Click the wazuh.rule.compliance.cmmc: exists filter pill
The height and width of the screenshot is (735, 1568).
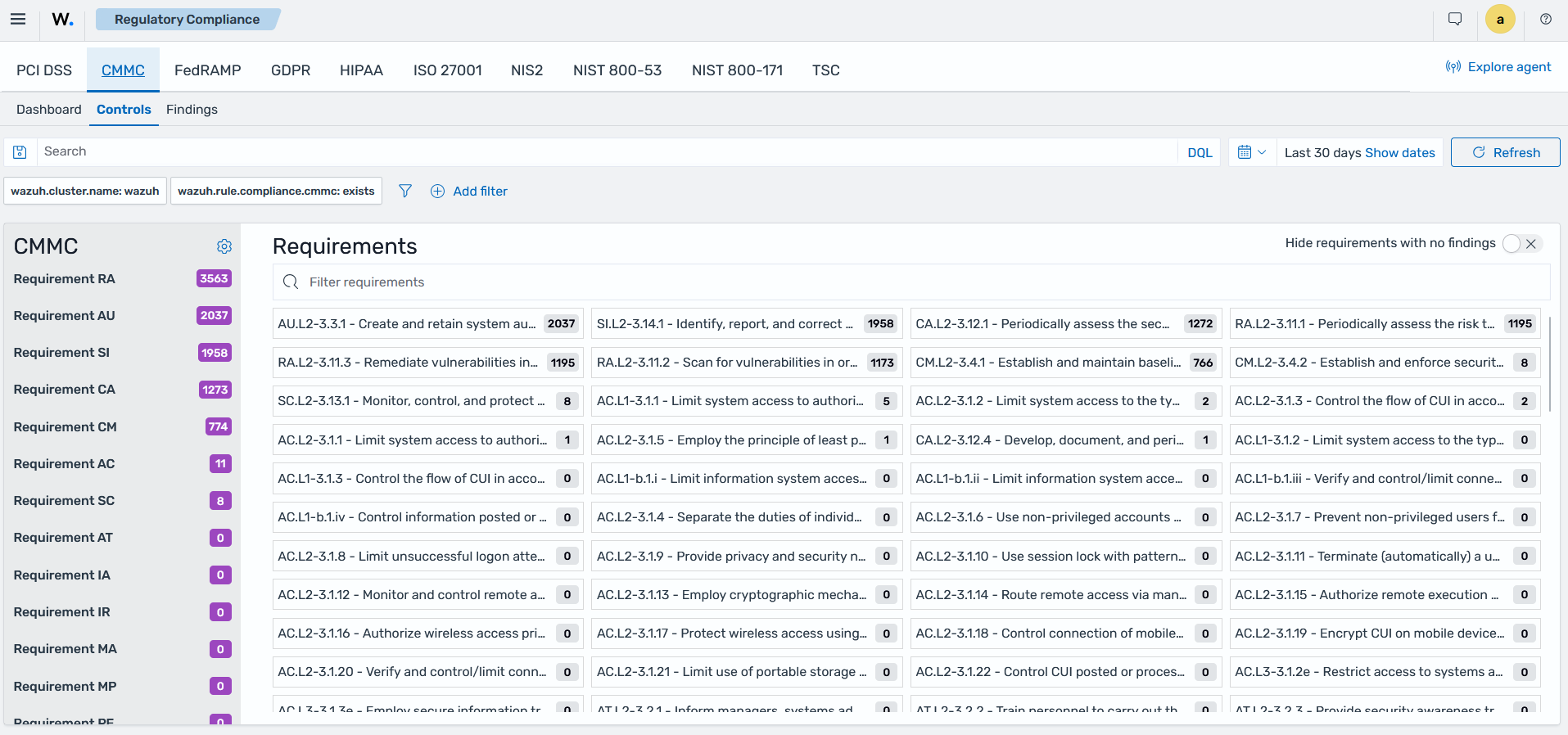pos(276,191)
